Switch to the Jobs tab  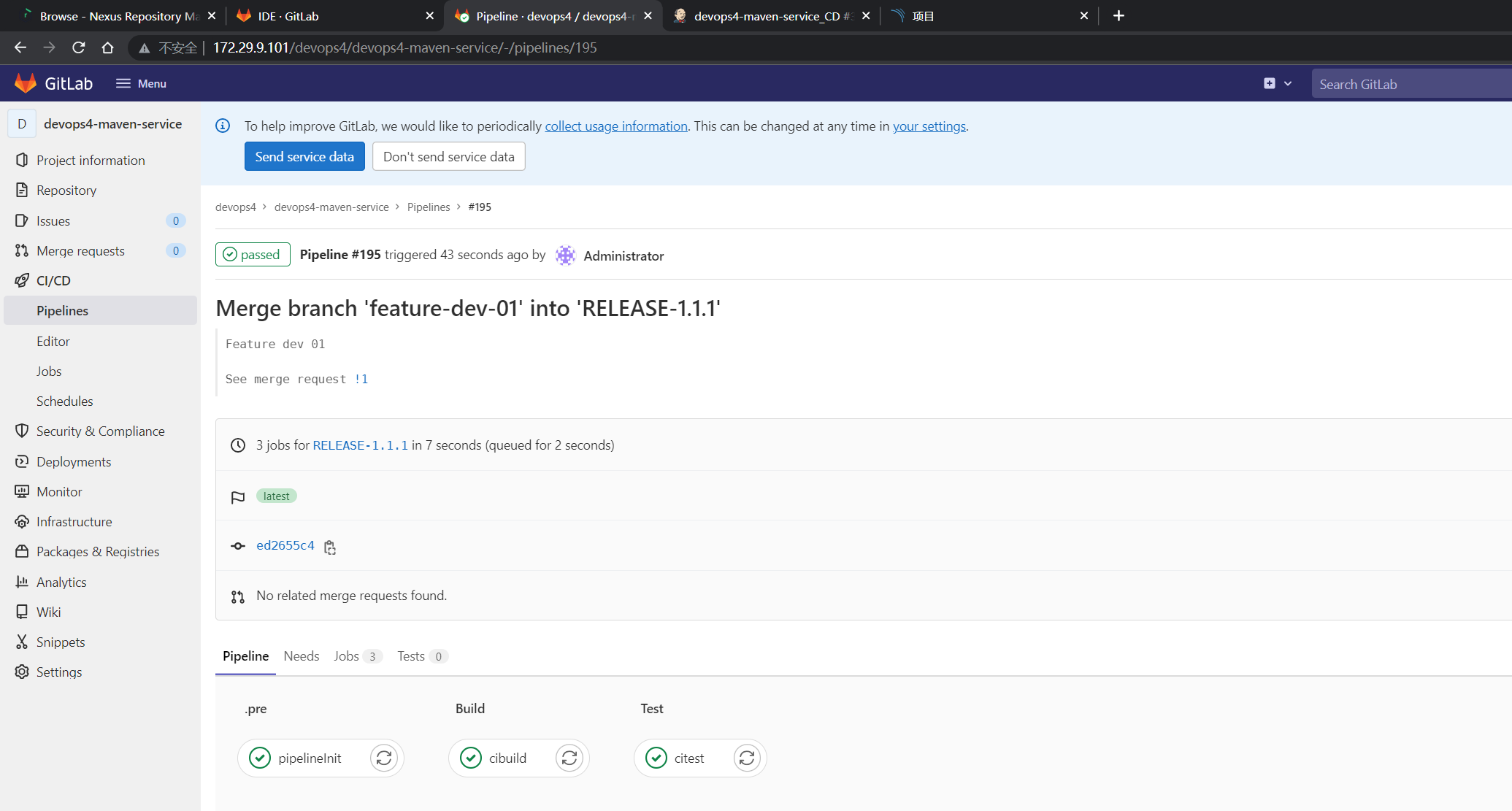(357, 656)
